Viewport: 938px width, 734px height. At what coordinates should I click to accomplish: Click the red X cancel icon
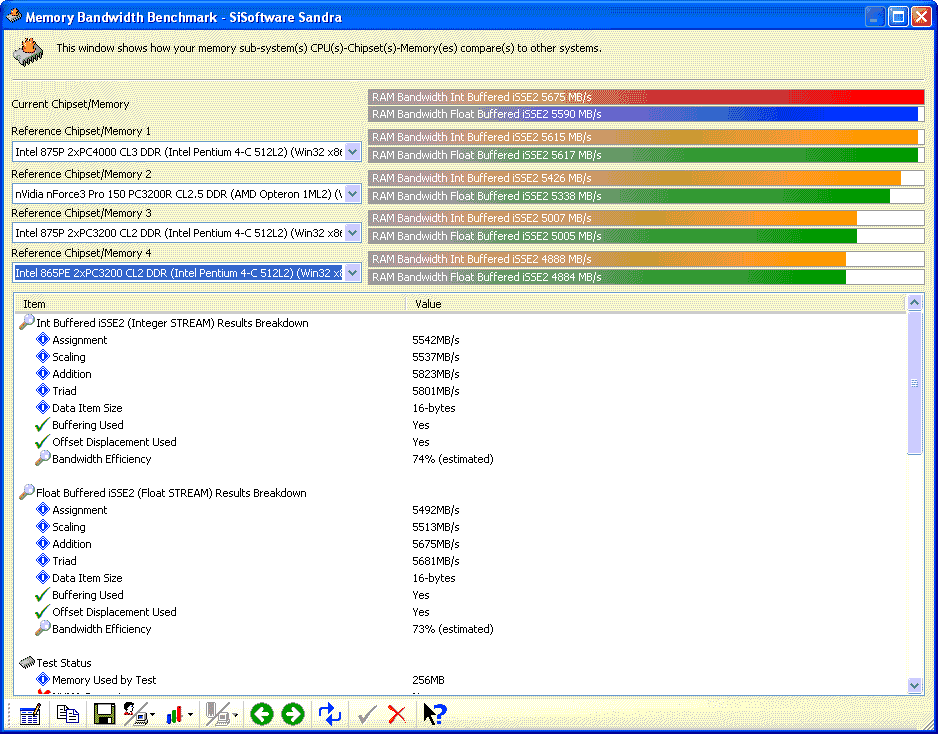[x=397, y=714]
